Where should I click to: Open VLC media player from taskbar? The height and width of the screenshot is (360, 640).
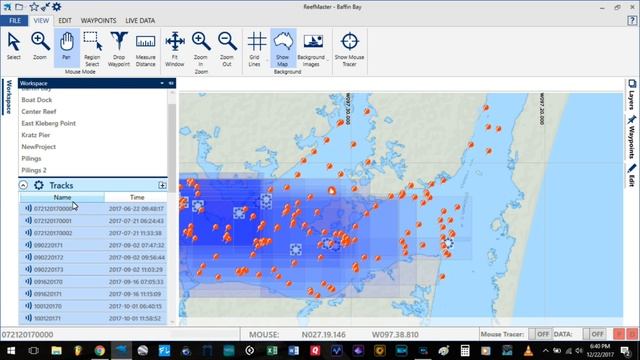(x=528, y=351)
